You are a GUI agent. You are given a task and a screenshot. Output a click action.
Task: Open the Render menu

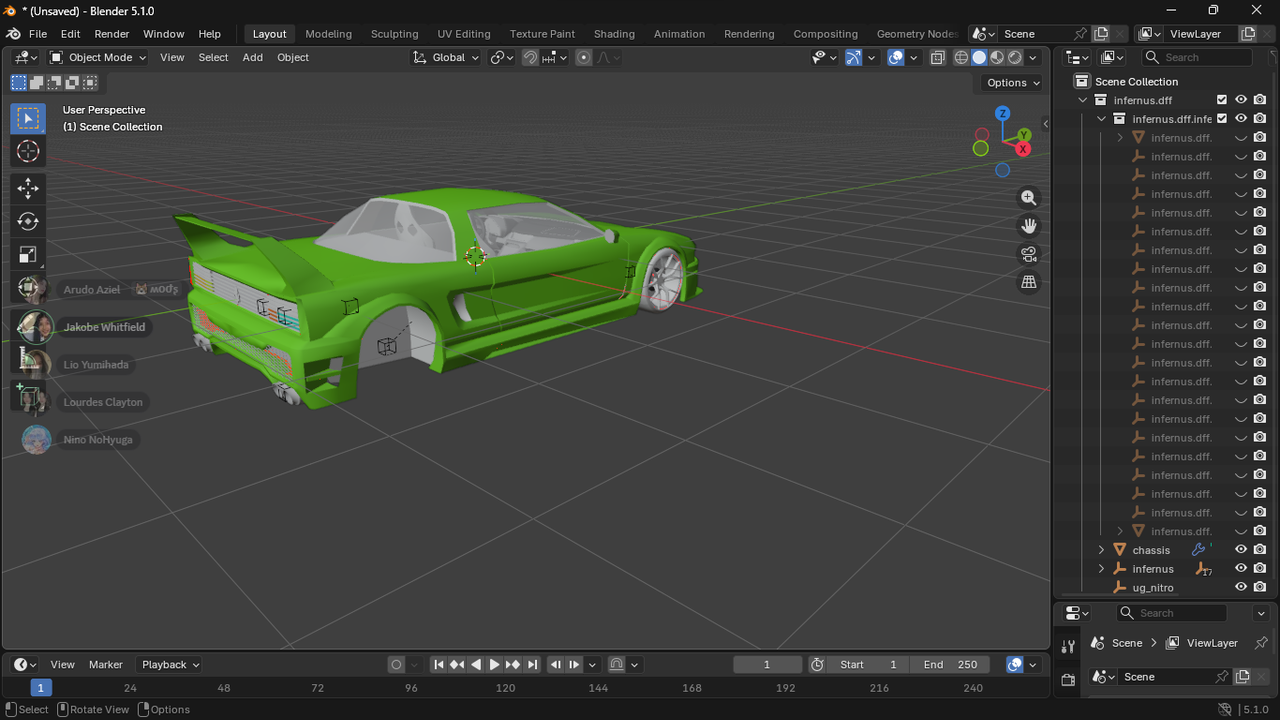tap(112, 34)
